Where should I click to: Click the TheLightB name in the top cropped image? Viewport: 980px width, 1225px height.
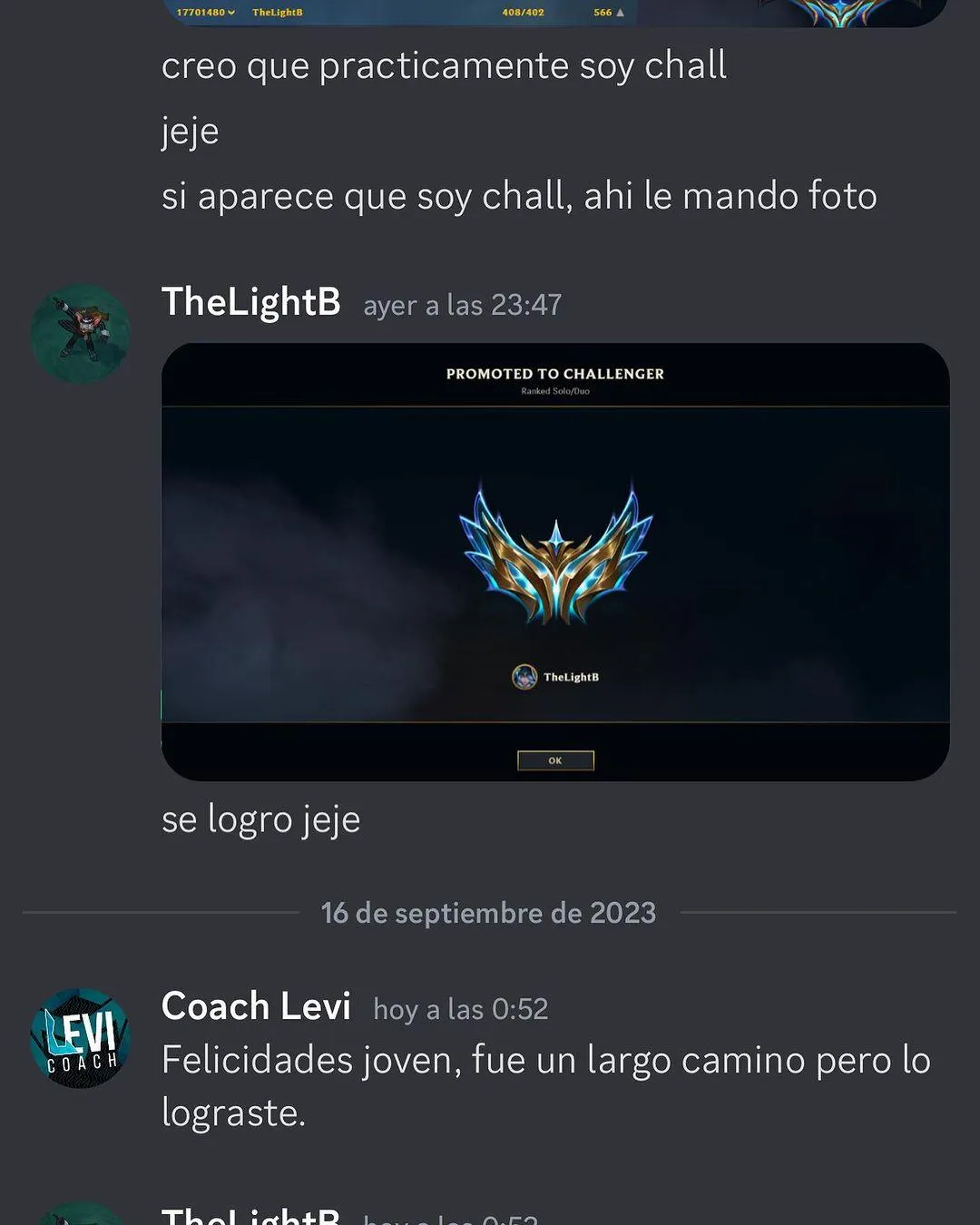[x=278, y=13]
